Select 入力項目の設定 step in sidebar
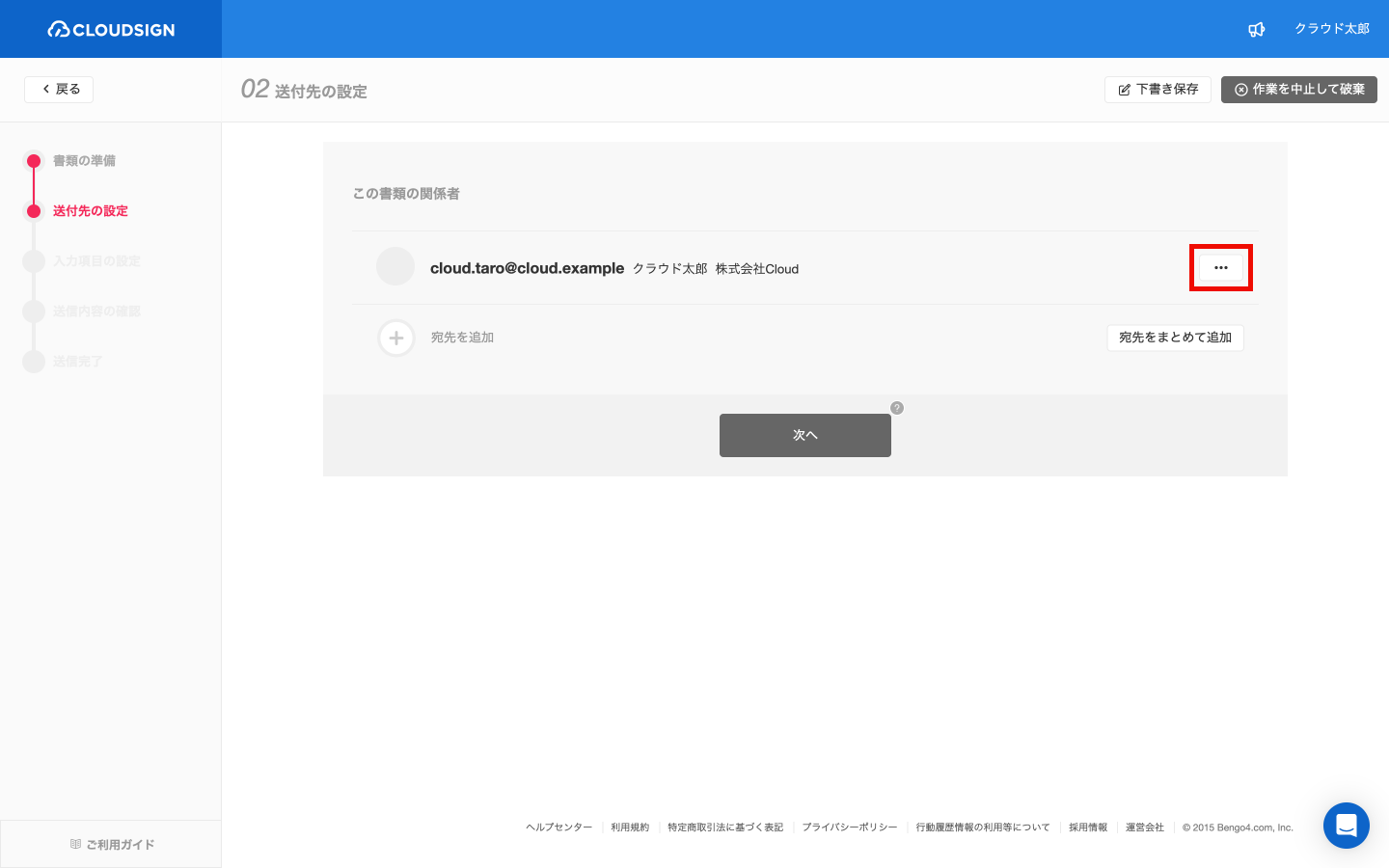The image size is (1389, 868). (96, 261)
